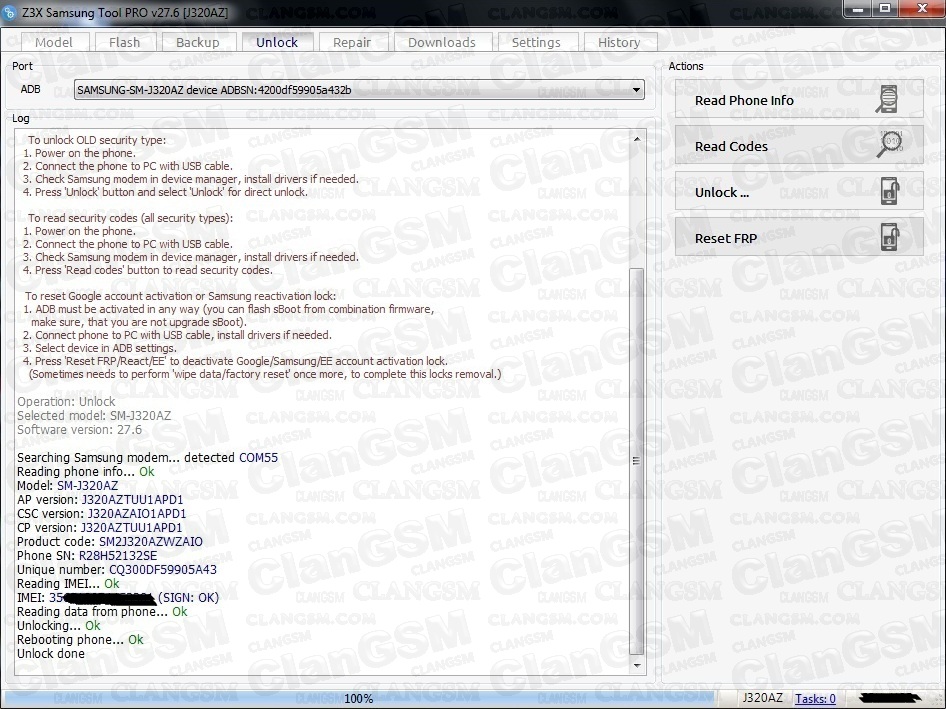Click 'To reset Google account activation' heading line
Viewport: 946px width, 709px height.
(x=180, y=296)
